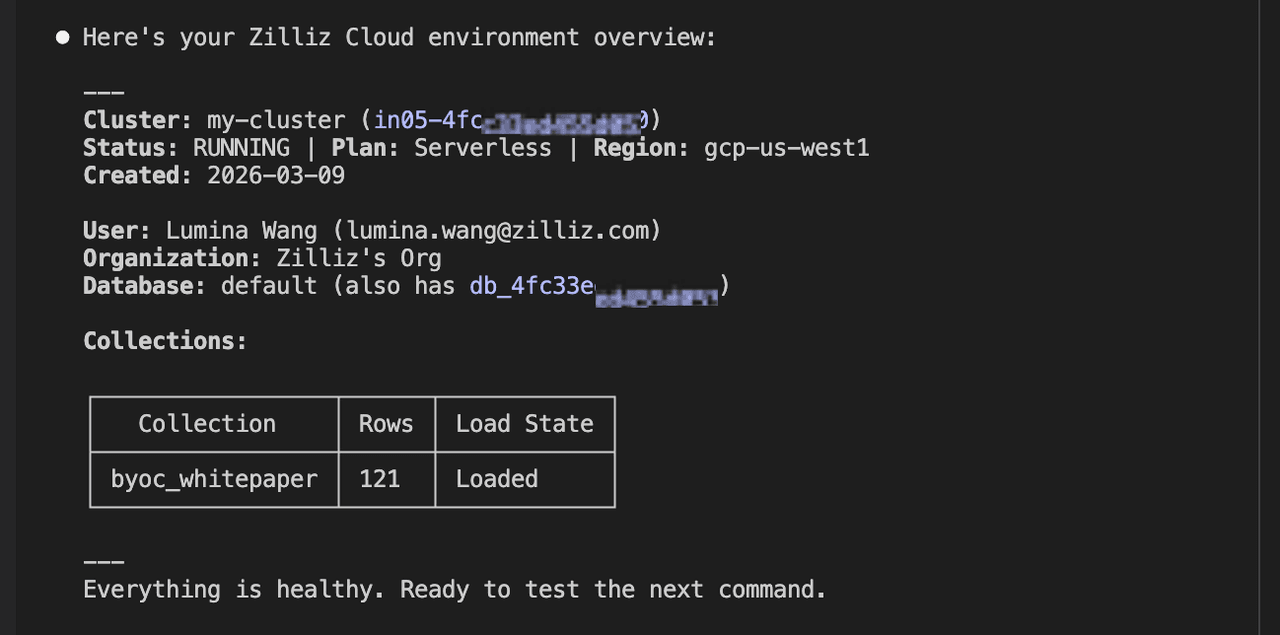Click the Everything is healthy message
Viewport: 1280px width, 635px height.
(x=454, y=590)
